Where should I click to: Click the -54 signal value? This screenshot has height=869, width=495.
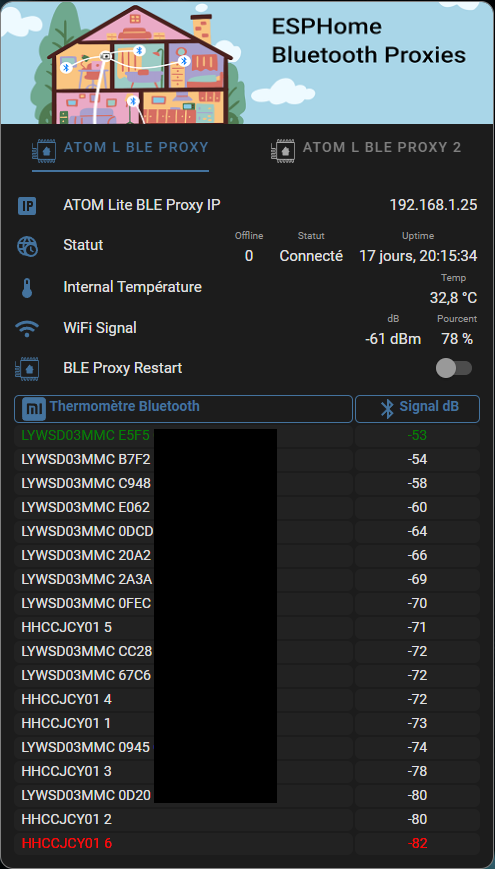tap(417, 459)
